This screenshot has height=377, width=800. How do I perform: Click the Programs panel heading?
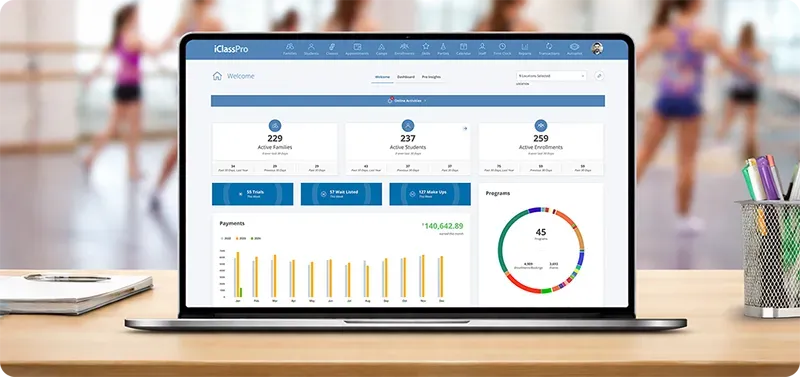click(498, 193)
